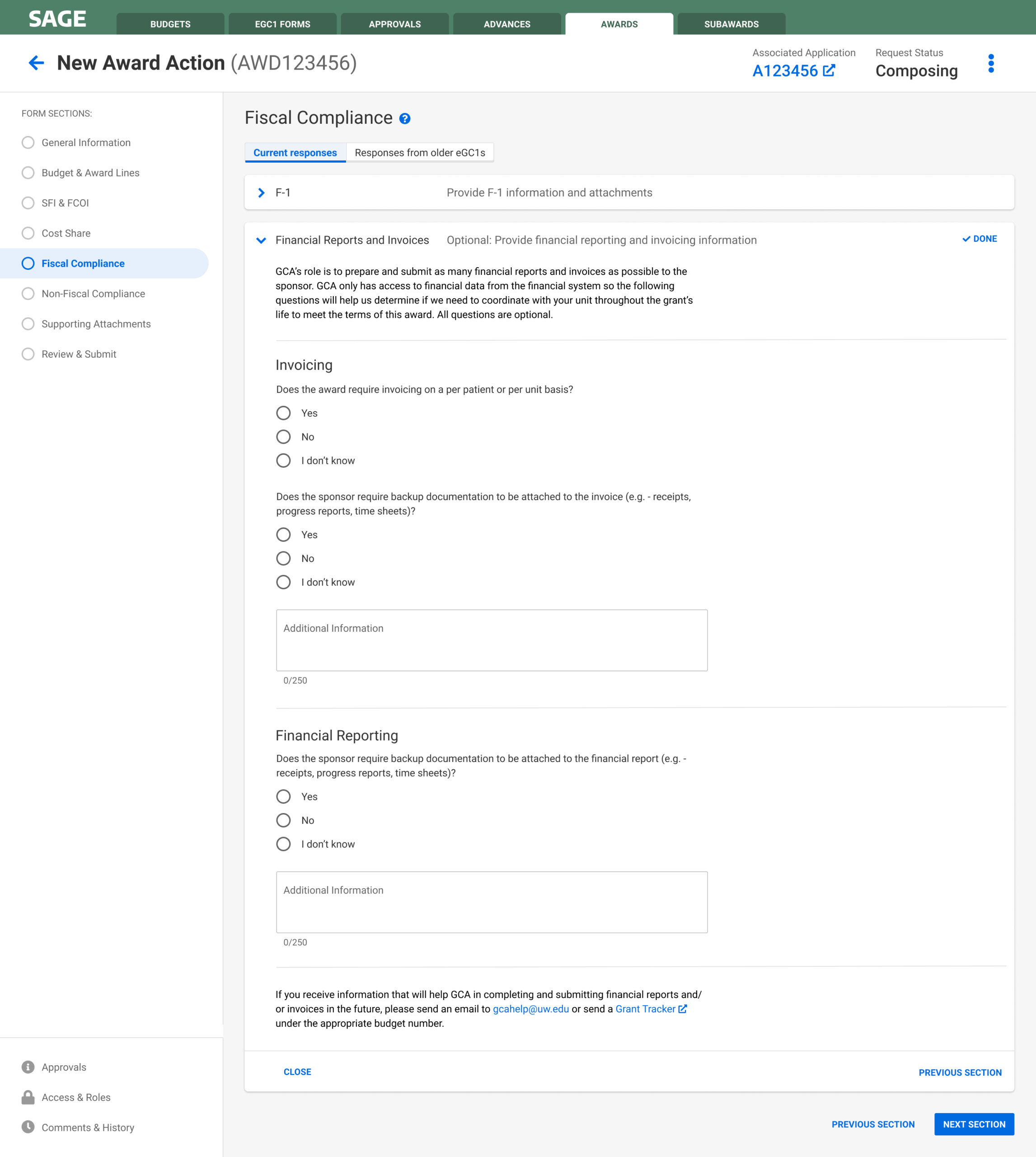Image resolution: width=1036 pixels, height=1157 pixels.
Task: Open the Budget & Award Lines section
Action: tap(90, 173)
